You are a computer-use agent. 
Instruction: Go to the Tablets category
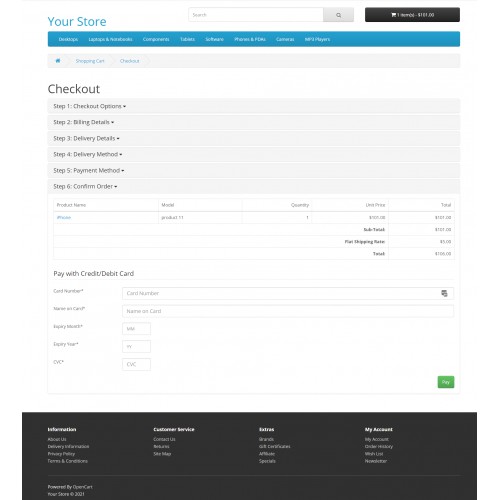point(187,39)
